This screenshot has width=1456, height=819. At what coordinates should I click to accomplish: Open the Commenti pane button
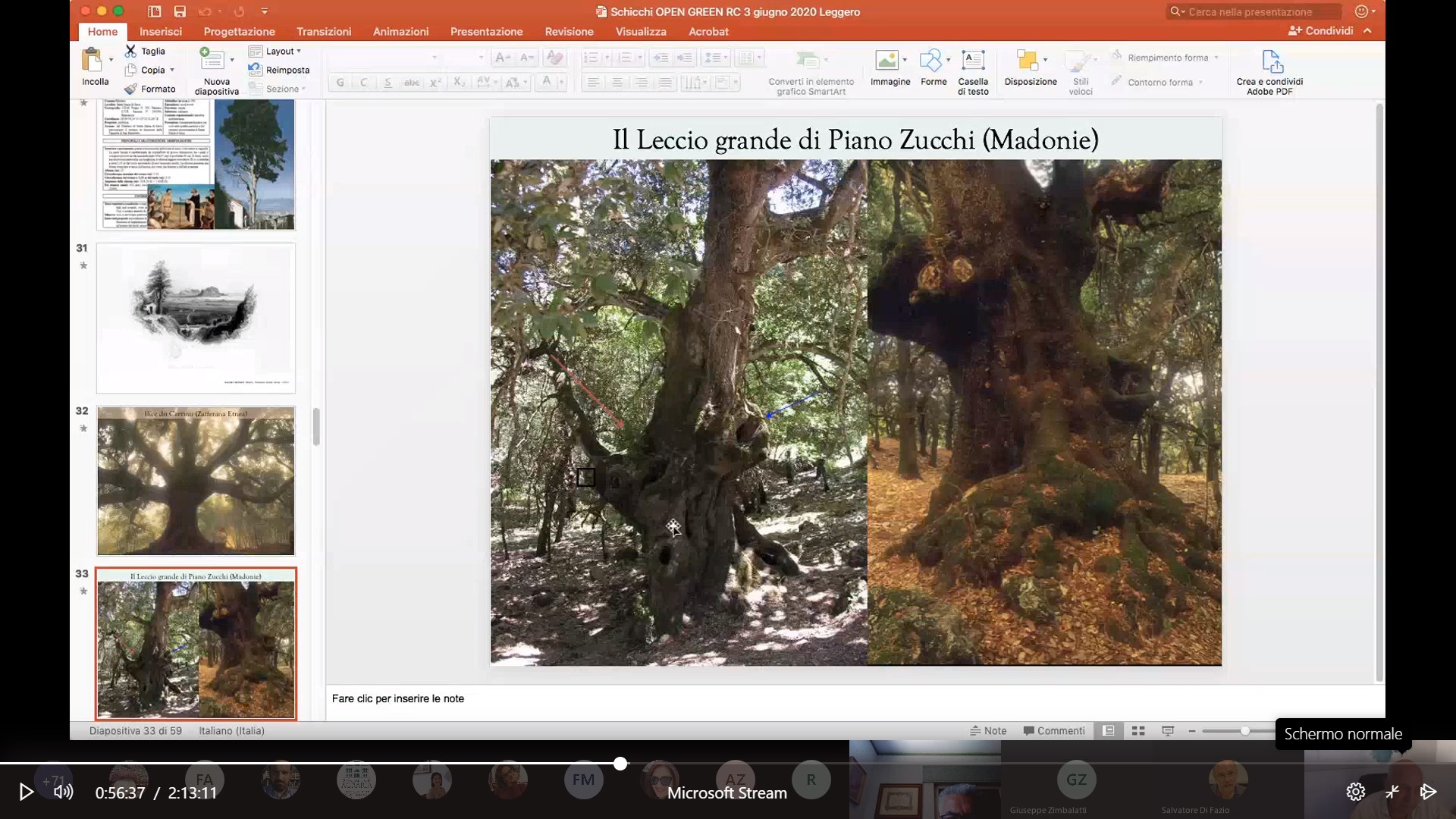click(x=1053, y=730)
